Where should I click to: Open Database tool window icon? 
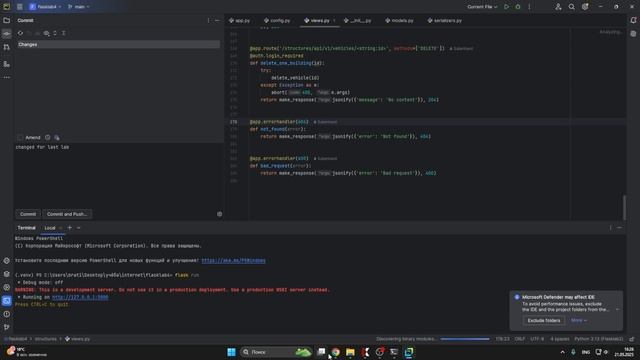tap(633, 34)
